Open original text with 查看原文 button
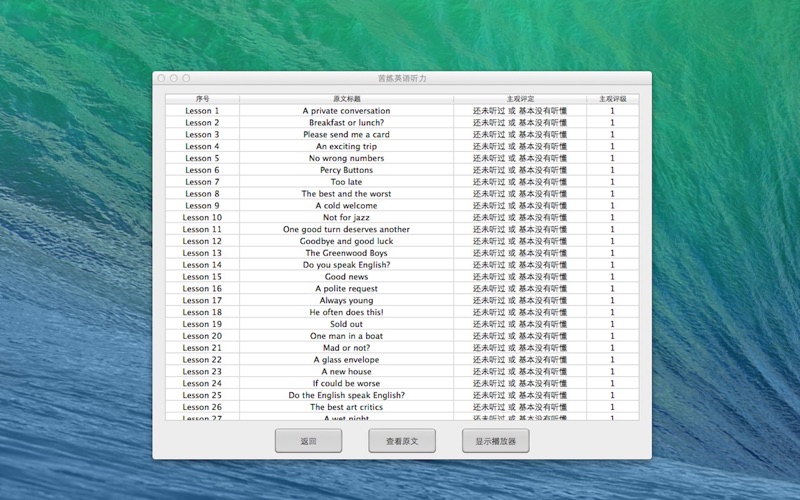Image resolution: width=800 pixels, height=500 pixels. [402, 441]
